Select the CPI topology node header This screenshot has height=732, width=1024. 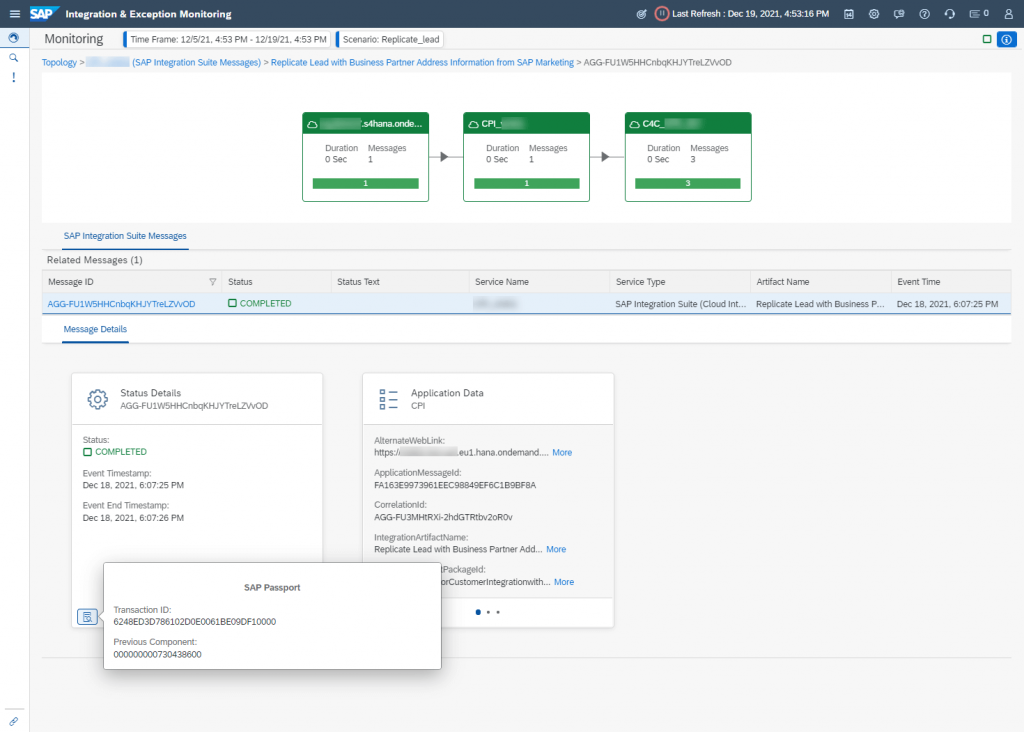click(x=526, y=123)
